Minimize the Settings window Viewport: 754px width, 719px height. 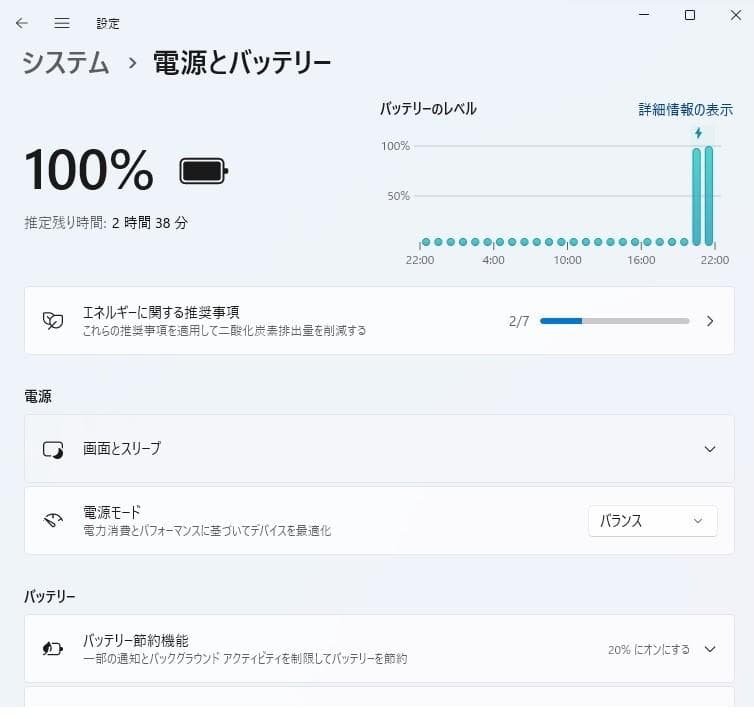[x=644, y=15]
